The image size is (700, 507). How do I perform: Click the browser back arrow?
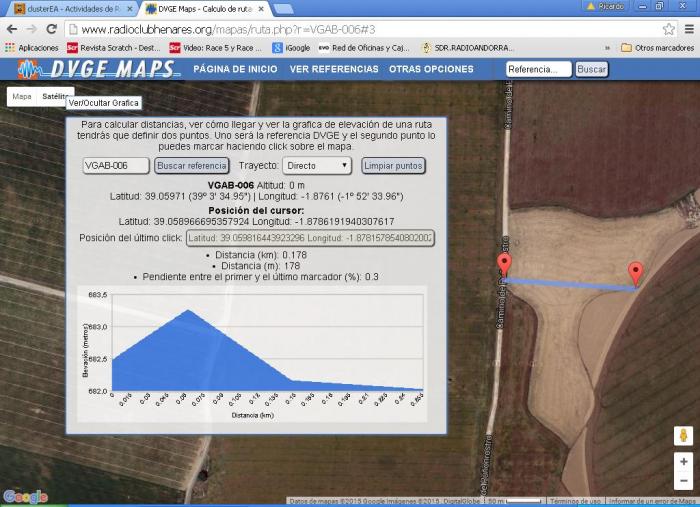click(x=12, y=29)
